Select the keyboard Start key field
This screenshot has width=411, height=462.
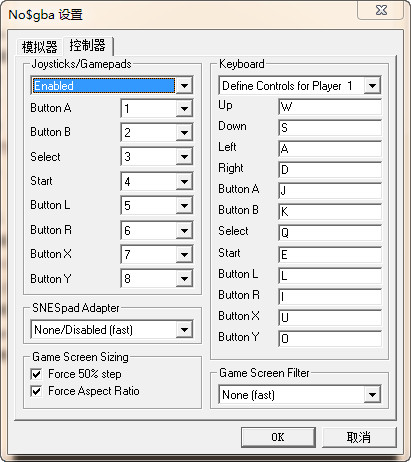coord(330,255)
